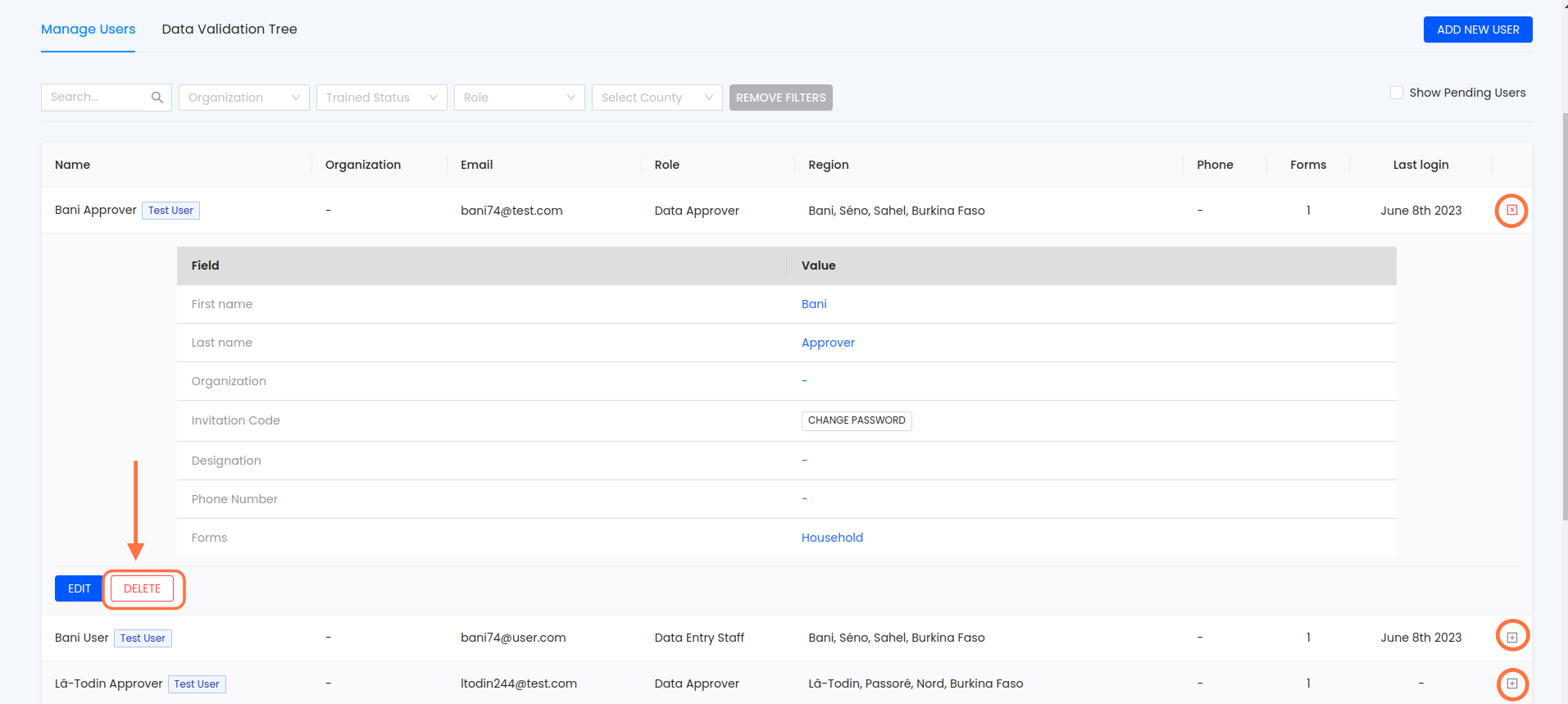The width and height of the screenshot is (1568, 704).
Task: Expand the Bani User row details
Action: 1512,637
